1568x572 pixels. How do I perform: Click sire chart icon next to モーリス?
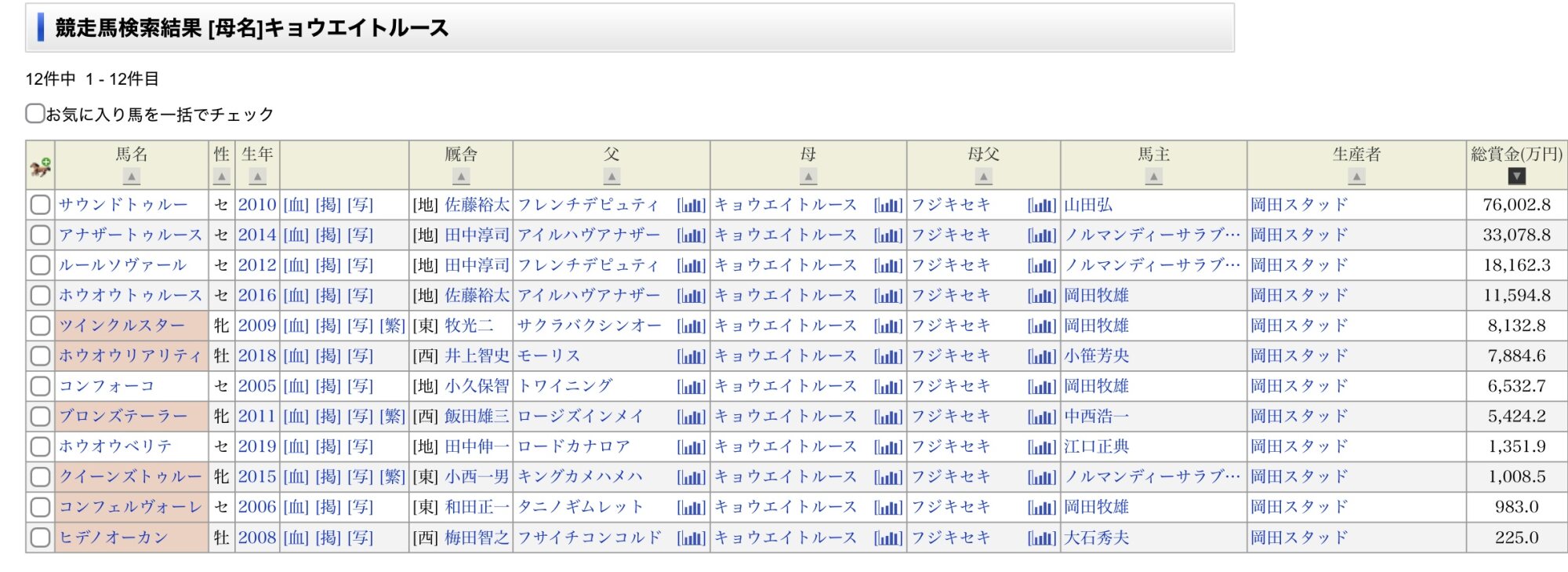(x=691, y=357)
